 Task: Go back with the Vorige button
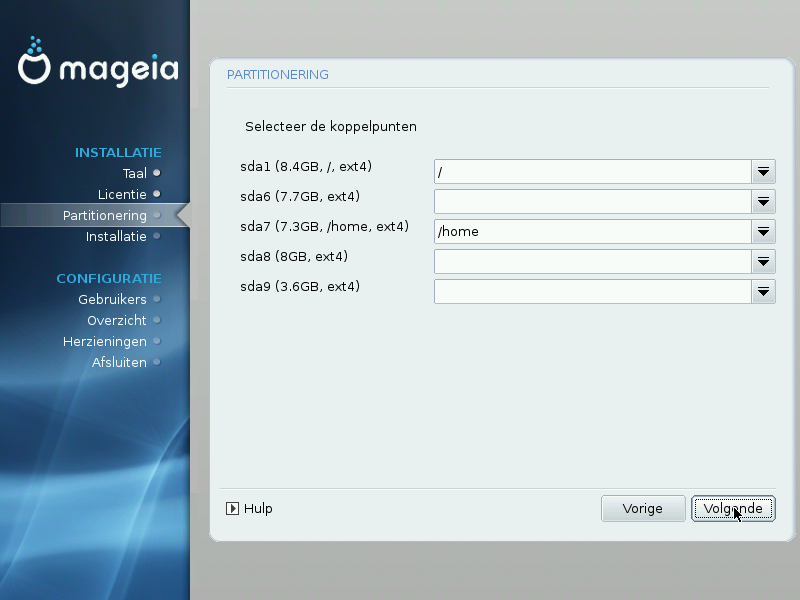pos(643,509)
